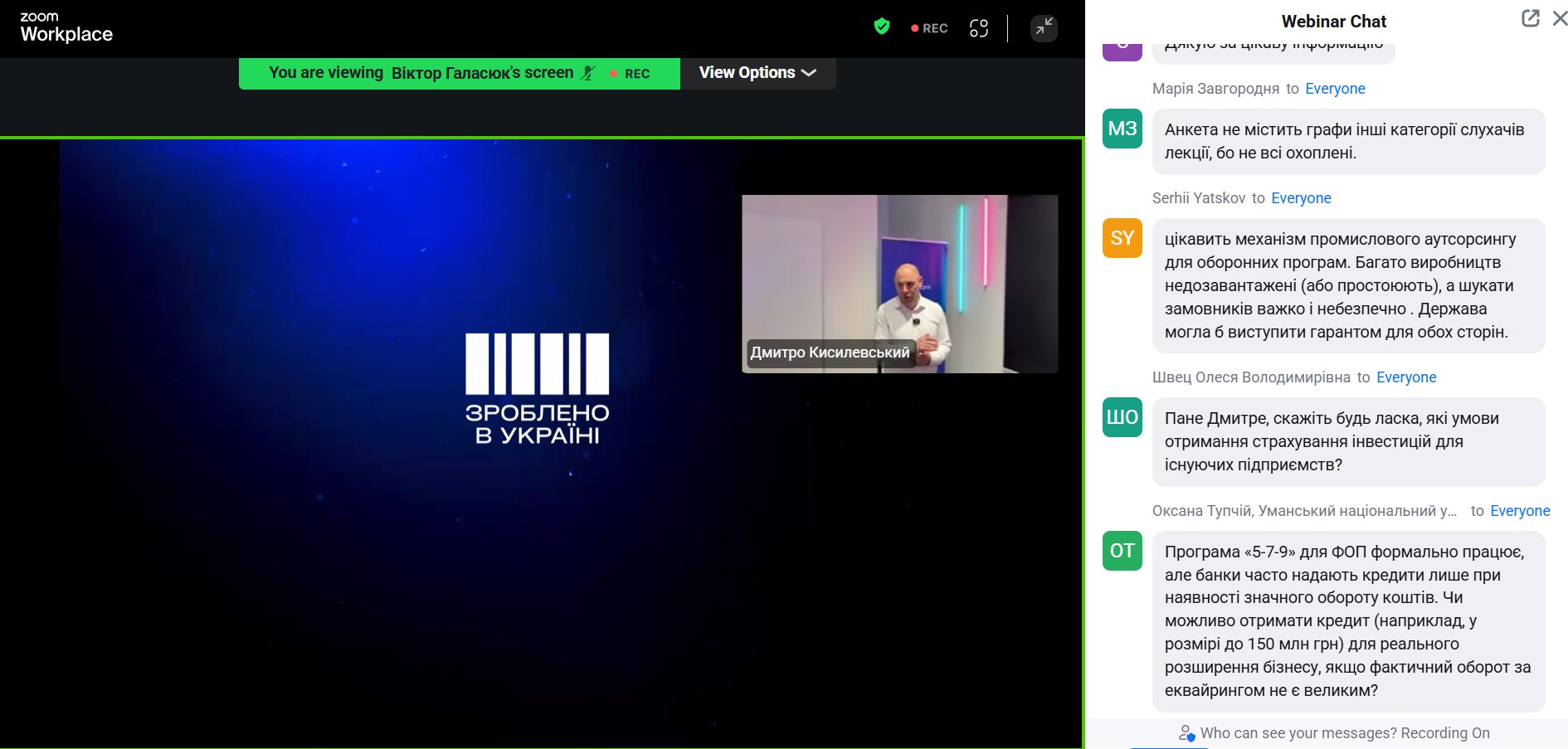The width and height of the screenshot is (1568, 749).
Task: Click Everyone link next to Serhii Yatskov
Action: tap(1301, 198)
